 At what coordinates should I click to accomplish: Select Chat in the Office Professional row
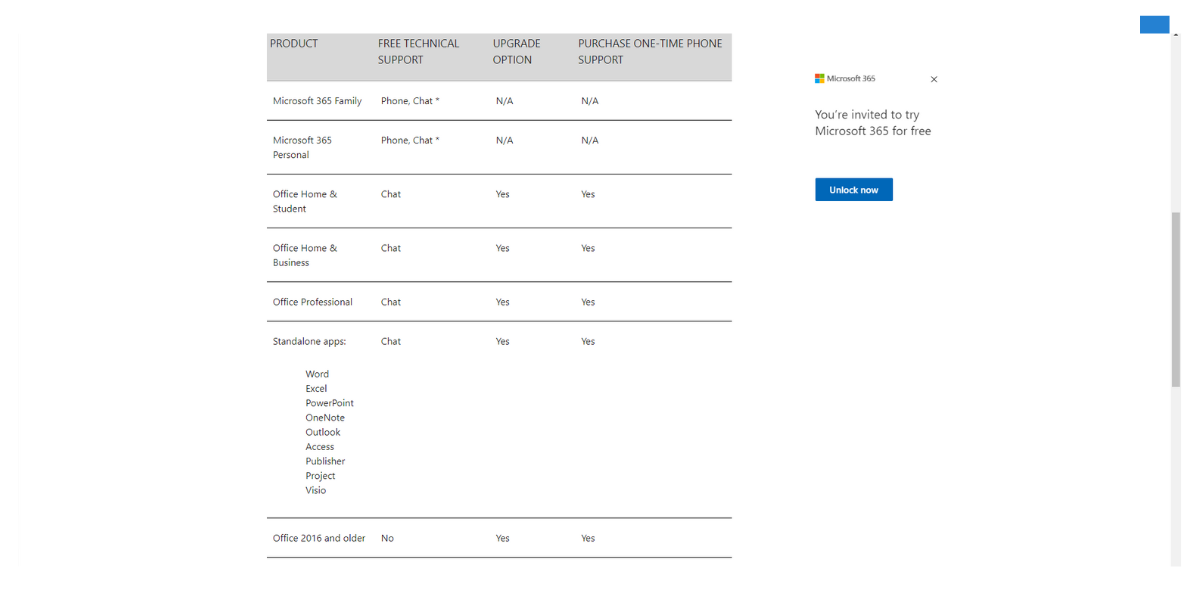[391, 302]
